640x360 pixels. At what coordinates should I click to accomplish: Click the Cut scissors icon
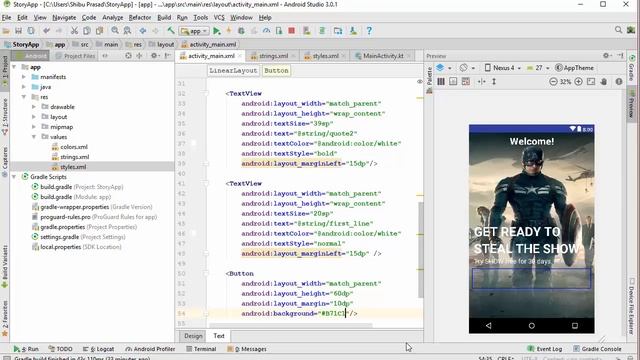pyautogui.click(x=74, y=31)
